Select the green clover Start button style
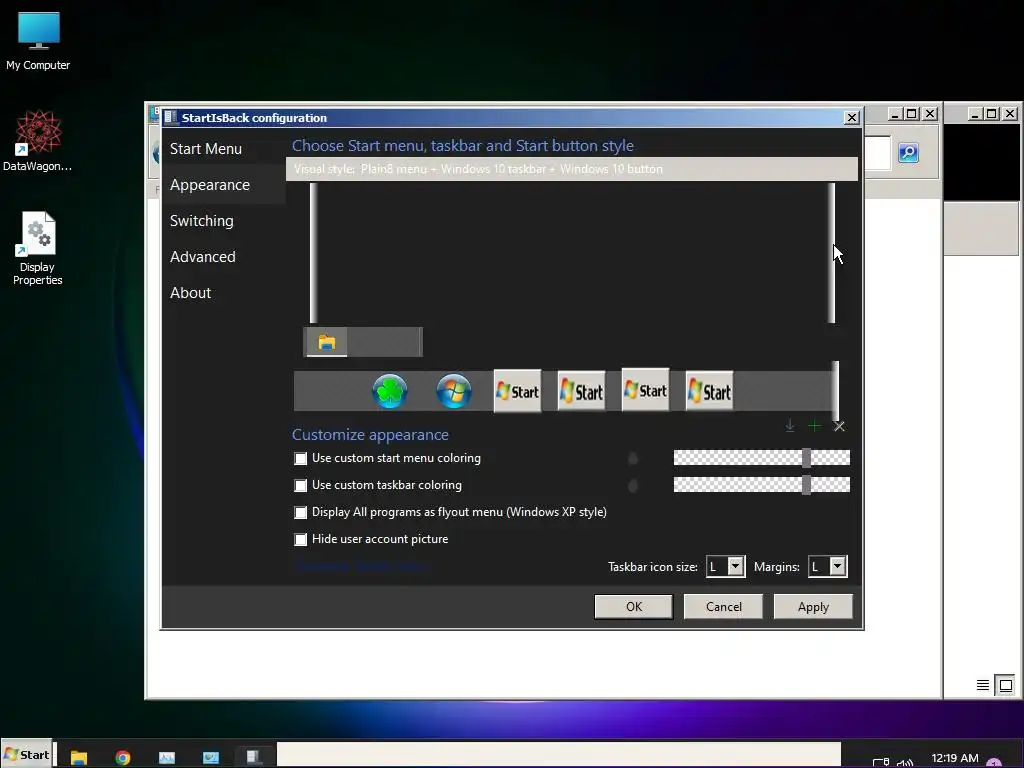Viewport: 1024px width, 768px height. (x=390, y=391)
